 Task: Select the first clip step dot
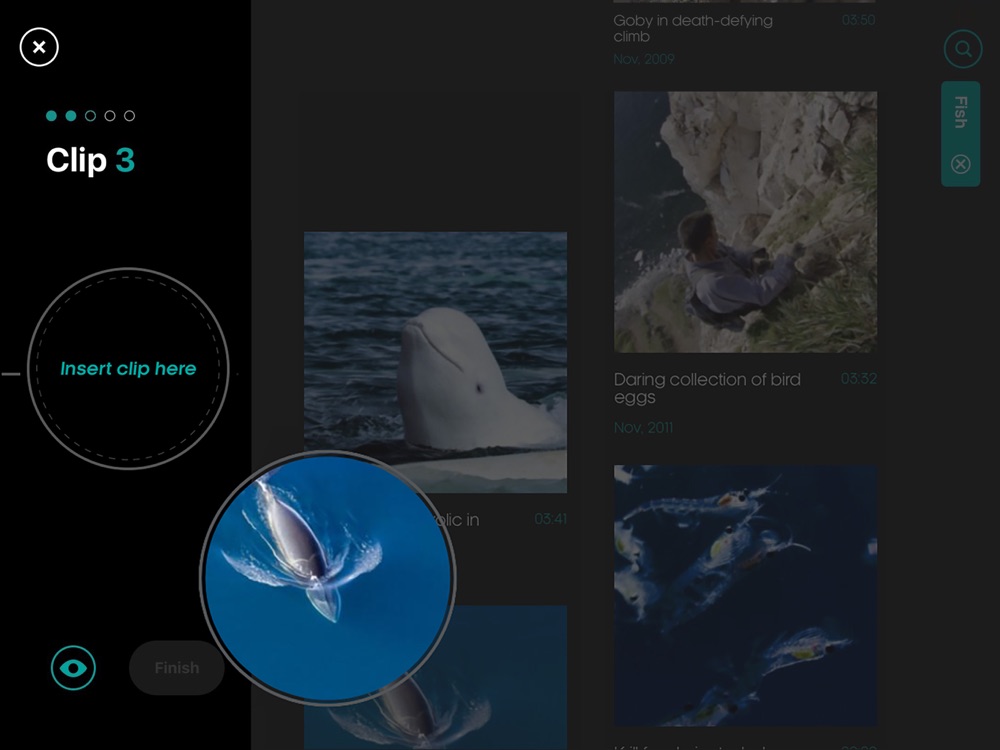point(52,116)
